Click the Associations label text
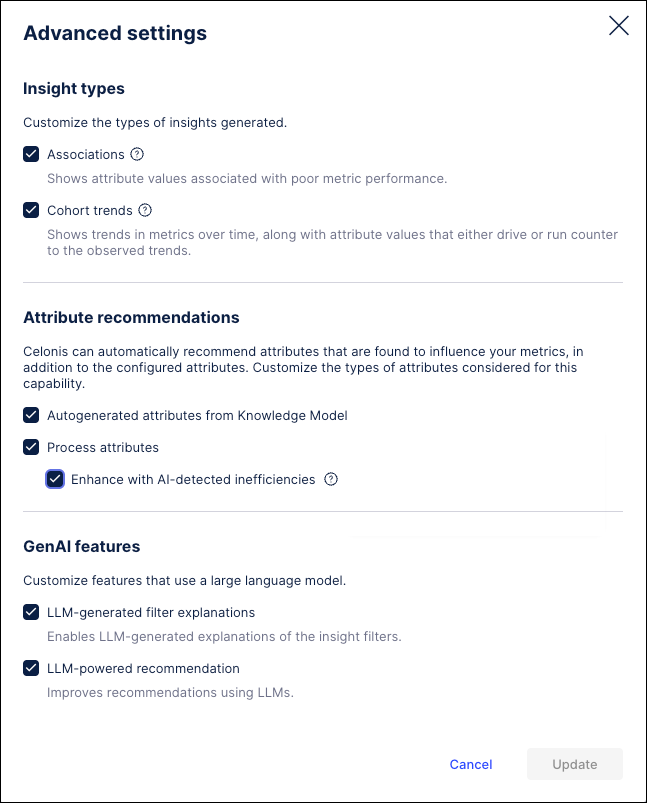The image size is (647, 803). [x=87, y=154]
